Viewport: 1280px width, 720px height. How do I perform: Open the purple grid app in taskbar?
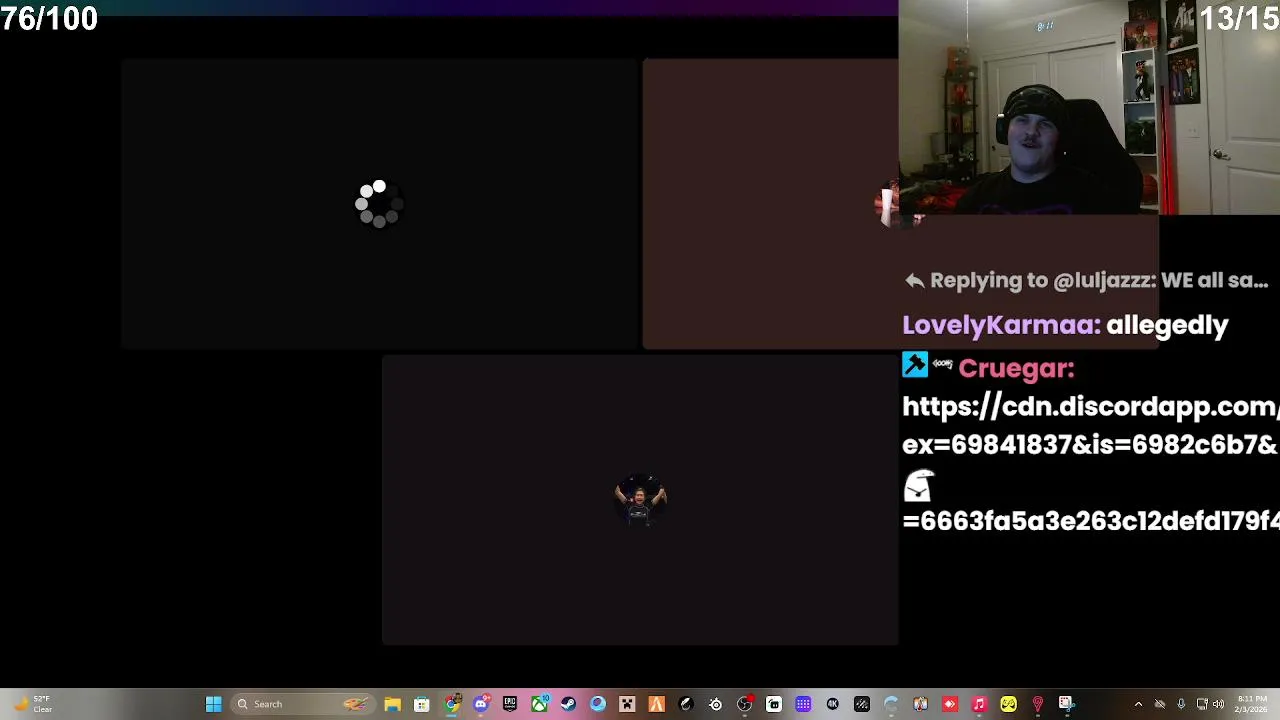pos(803,704)
